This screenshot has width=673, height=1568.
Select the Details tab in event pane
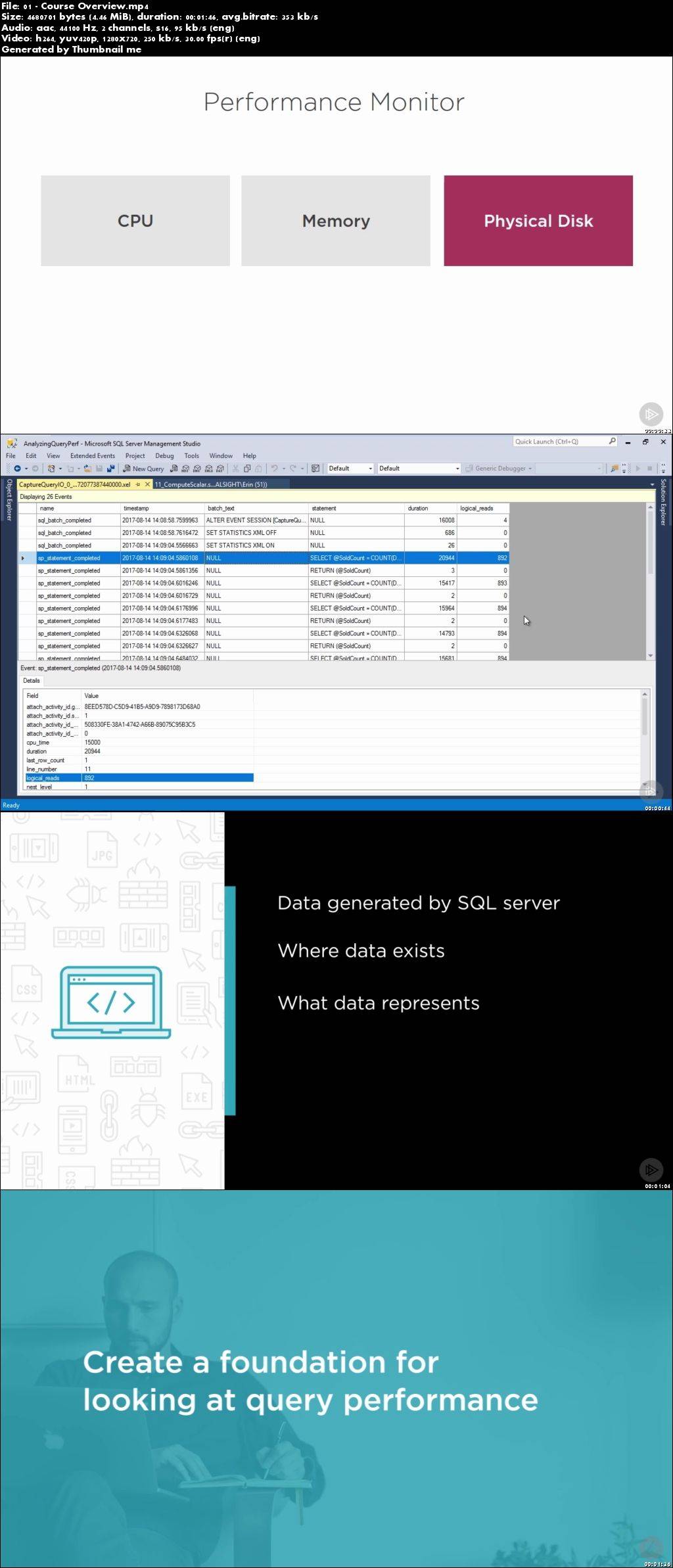pos(32,681)
